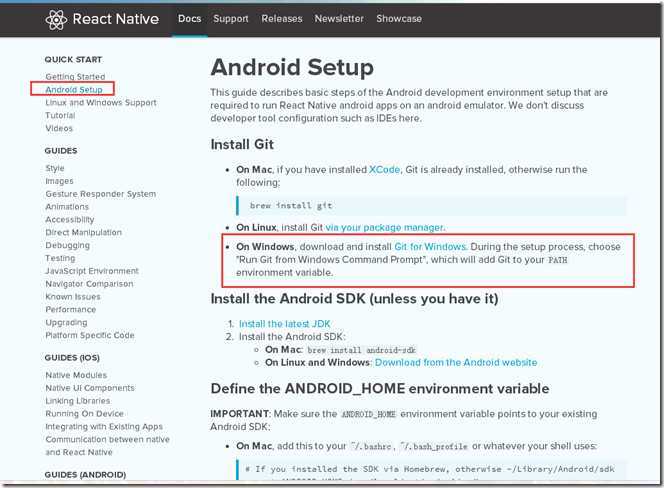Click the 'brew install android-sdk' code text
The height and width of the screenshot is (488, 664).
point(361,350)
